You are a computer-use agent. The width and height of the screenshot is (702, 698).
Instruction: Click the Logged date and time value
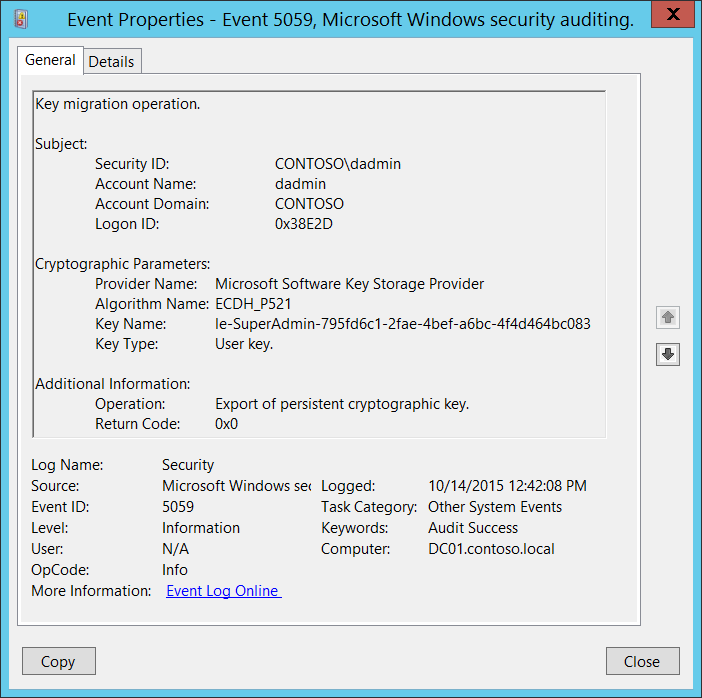click(507, 486)
